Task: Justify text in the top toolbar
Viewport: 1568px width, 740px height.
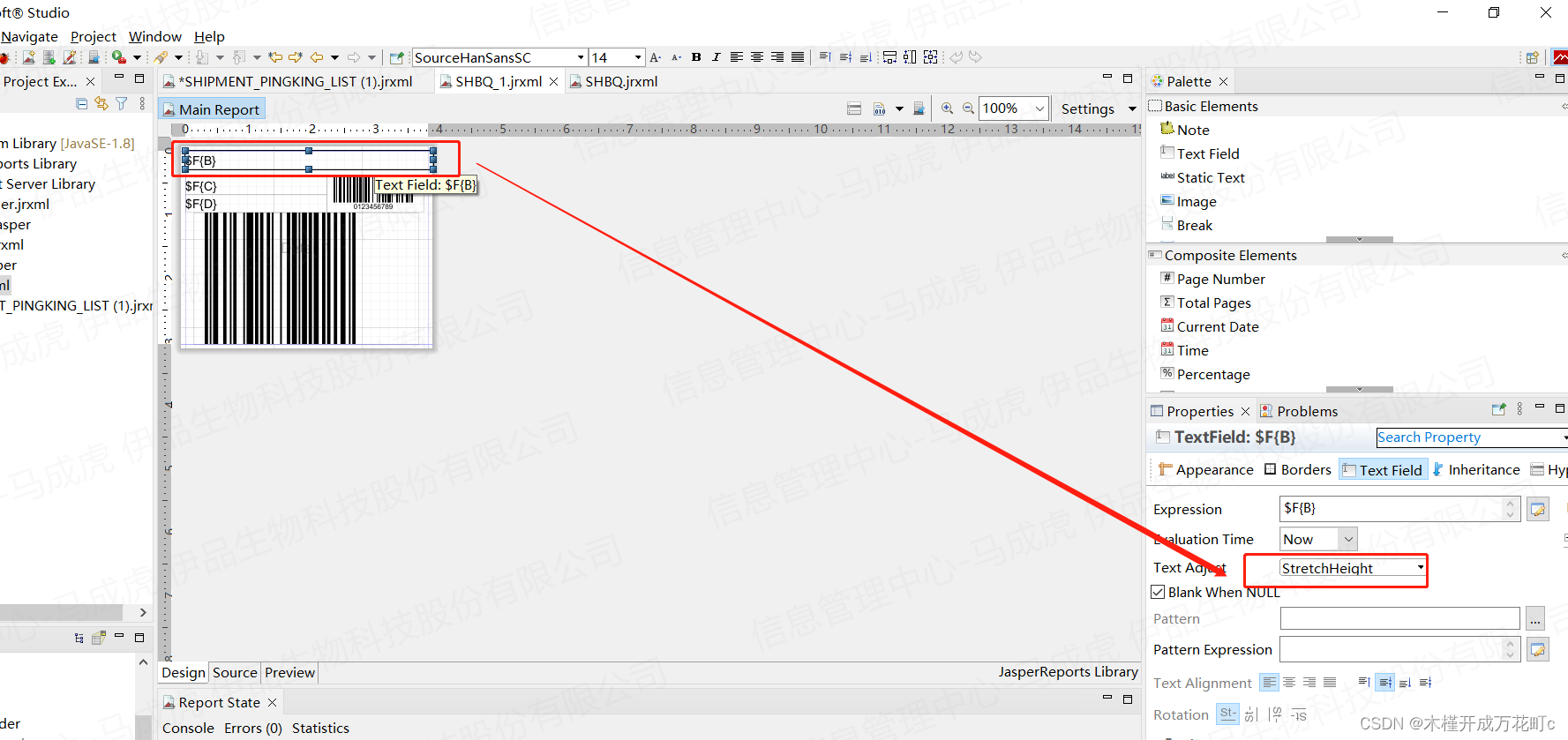Action: 798,57
